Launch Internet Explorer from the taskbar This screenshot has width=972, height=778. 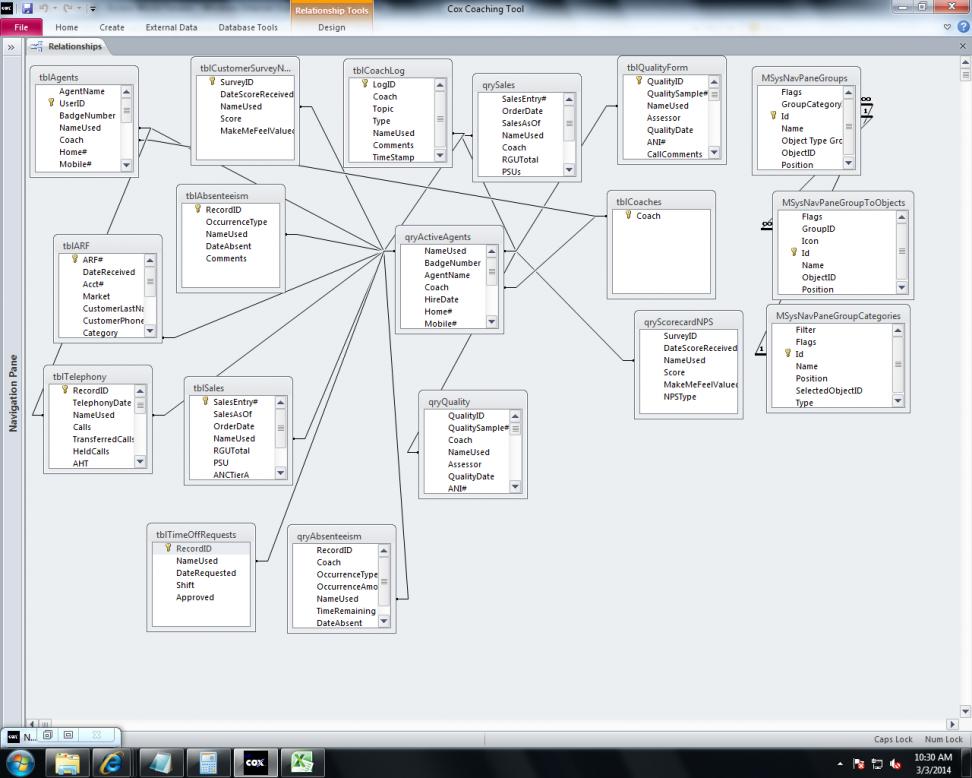(112, 763)
